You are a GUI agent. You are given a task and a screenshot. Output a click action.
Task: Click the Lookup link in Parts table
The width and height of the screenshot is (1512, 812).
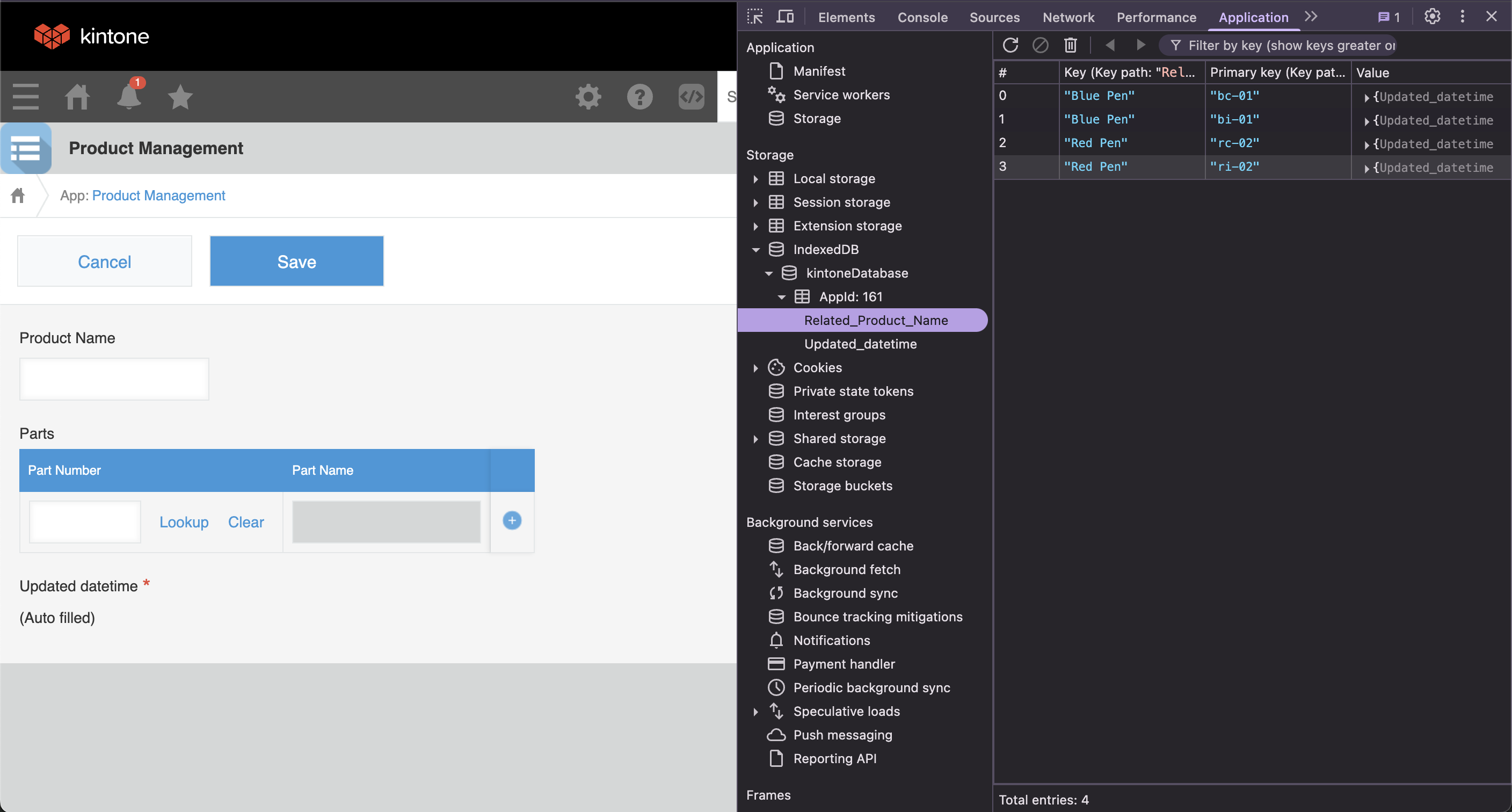(184, 522)
